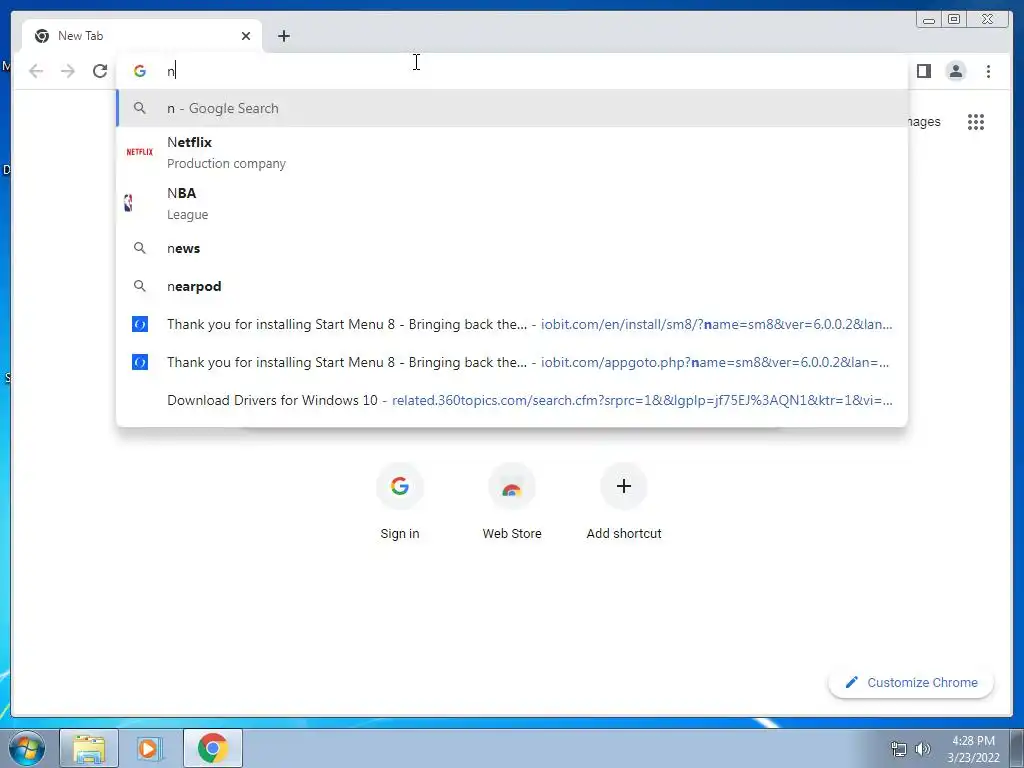Click the taskbar clock showing 4:28 PM

[x=973, y=748]
